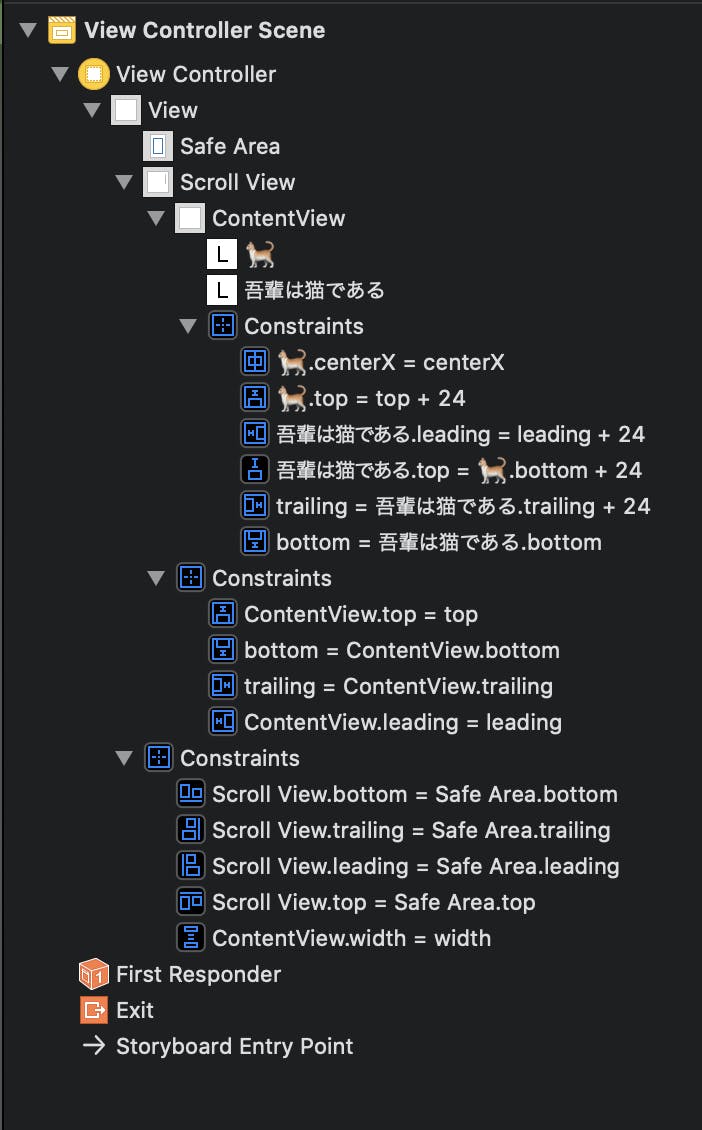The height and width of the screenshot is (1130, 702).
Task: Click the Safe Area icon
Action: tap(157, 146)
